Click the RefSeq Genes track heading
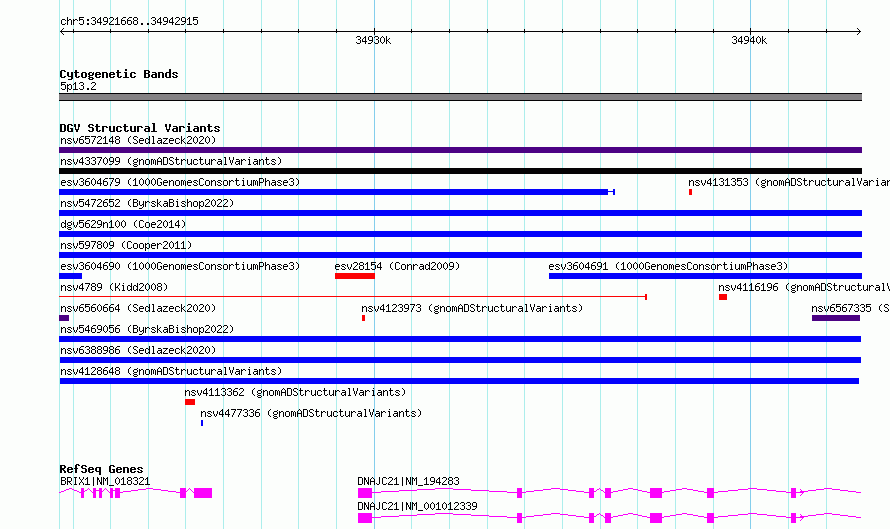890x529 pixels. (x=101, y=469)
